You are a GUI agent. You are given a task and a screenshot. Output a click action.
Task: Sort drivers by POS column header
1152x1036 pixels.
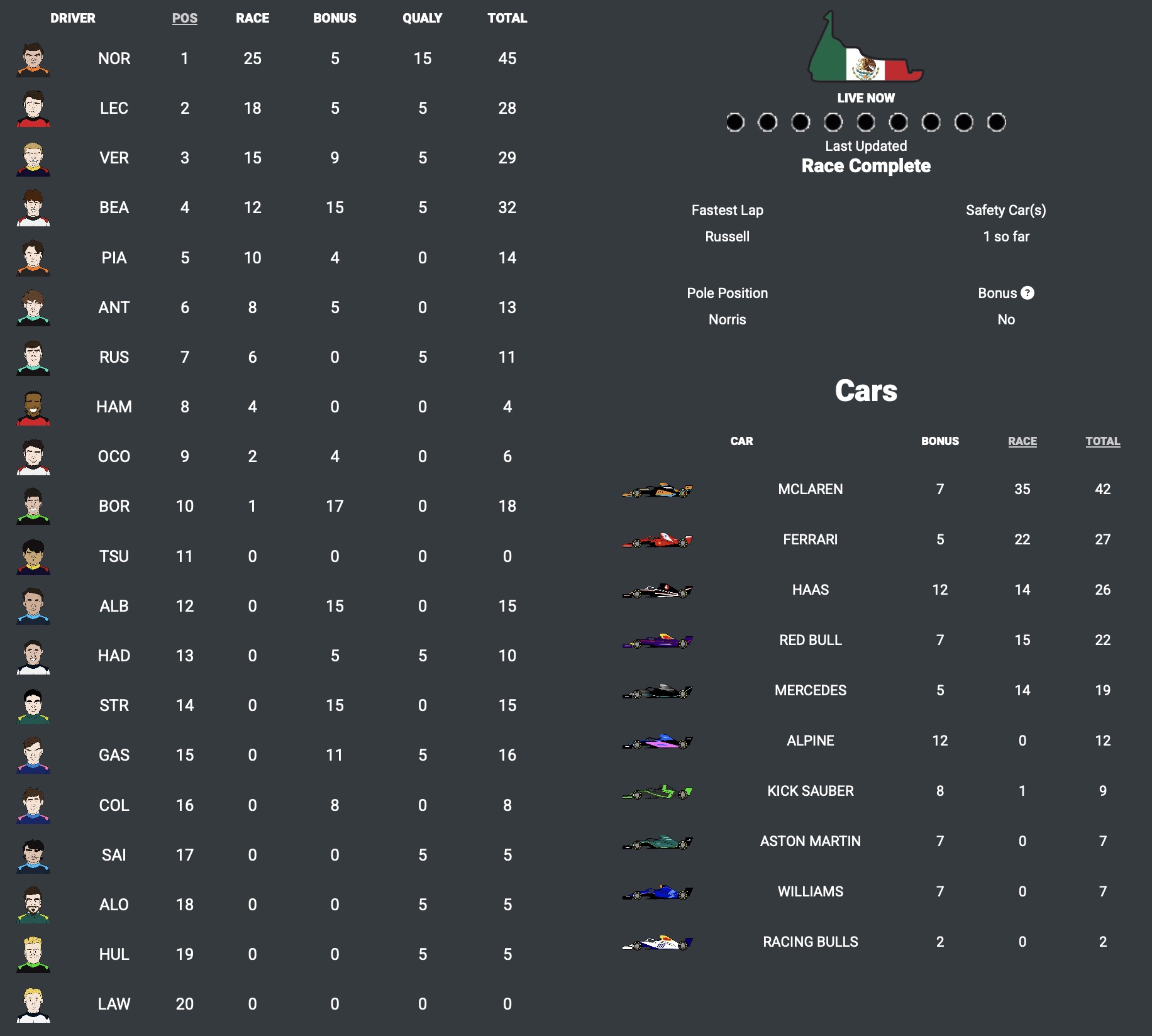tap(184, 18)
